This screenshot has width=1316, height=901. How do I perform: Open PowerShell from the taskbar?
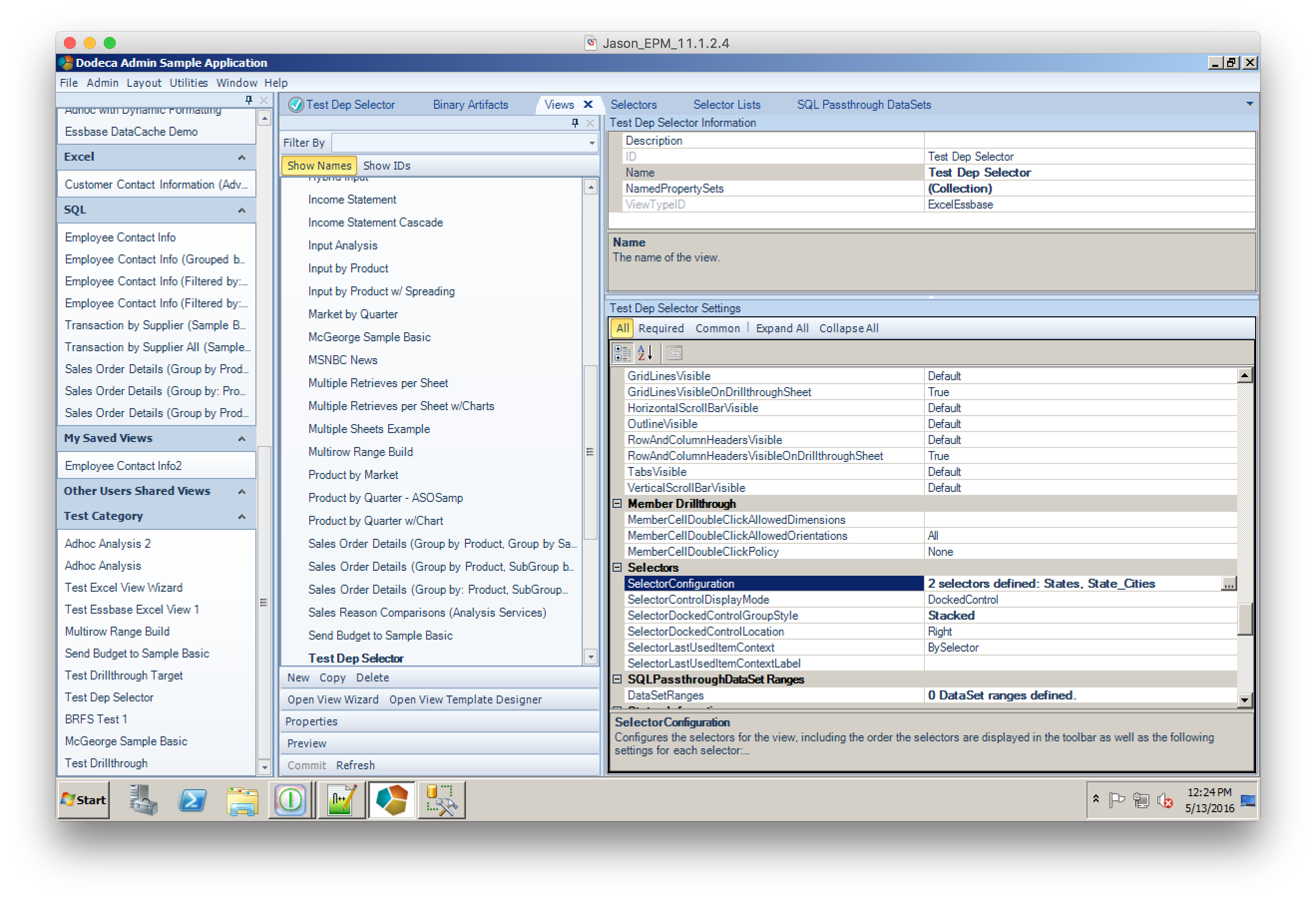[x=193, y=800]
